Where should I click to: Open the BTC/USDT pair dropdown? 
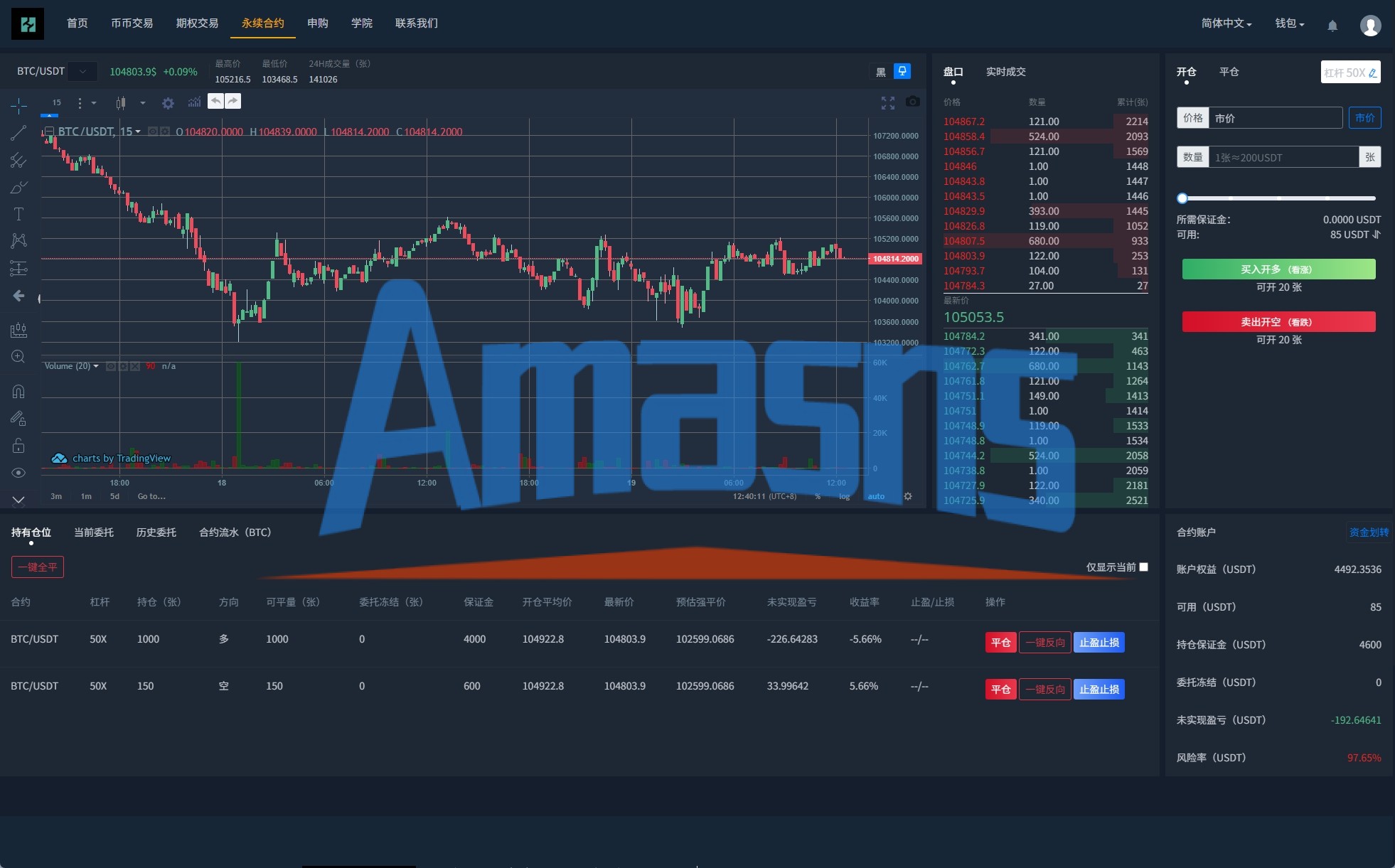(83, 71)
